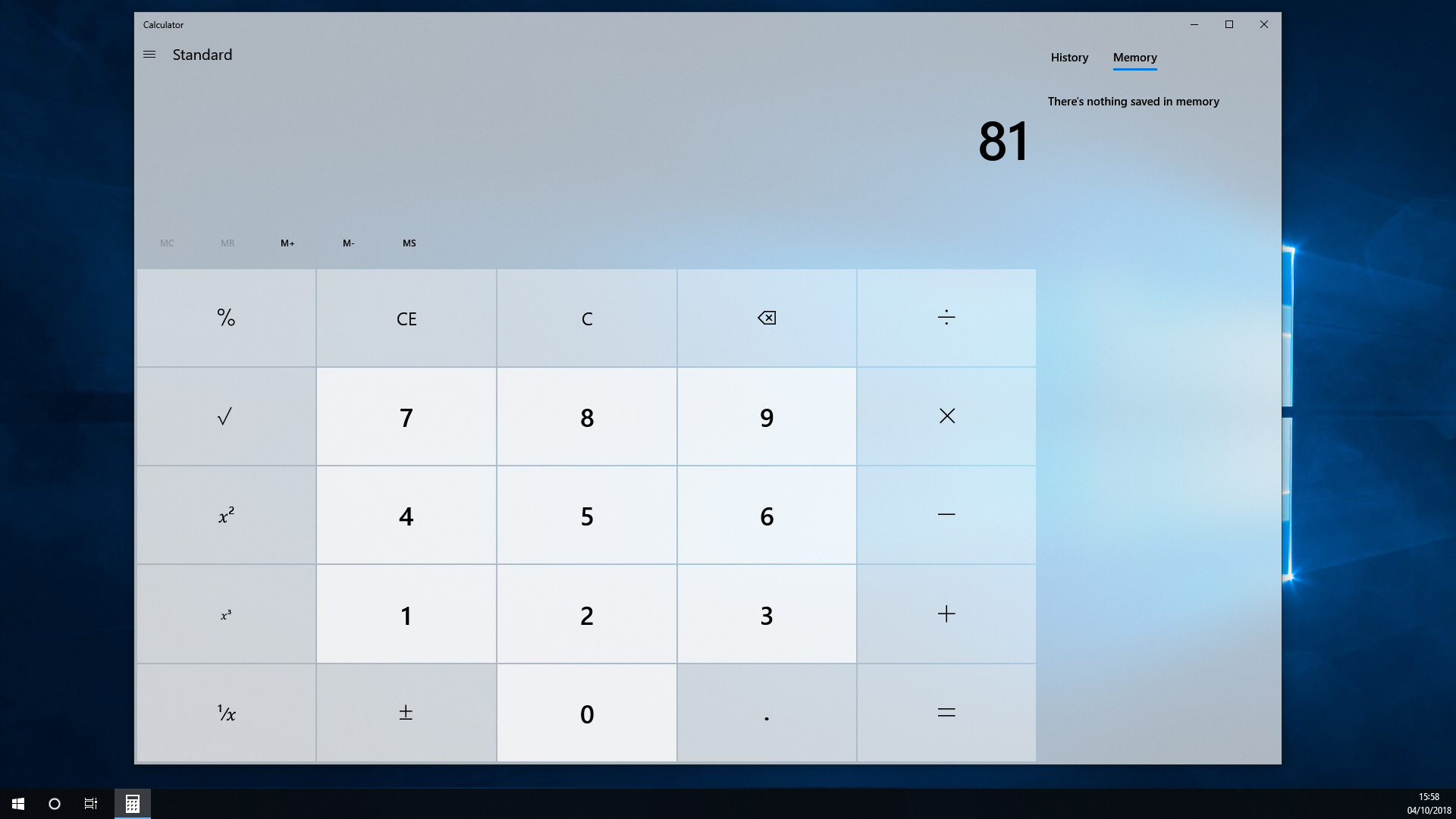This screenshot has width=1456, height=819.
Task: Click the MR (memory recall) toggle
Action: click(x=227, y=243)
